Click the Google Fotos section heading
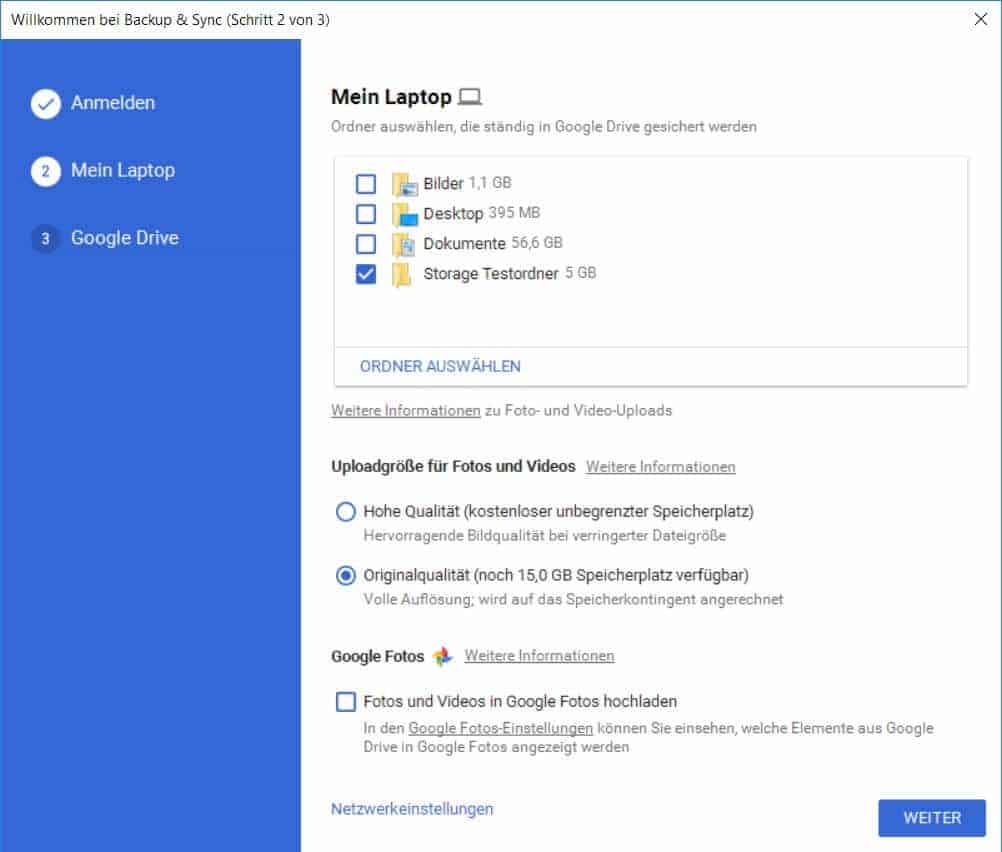Viewport: 1002px width, 852px height. tap(378, 656)
